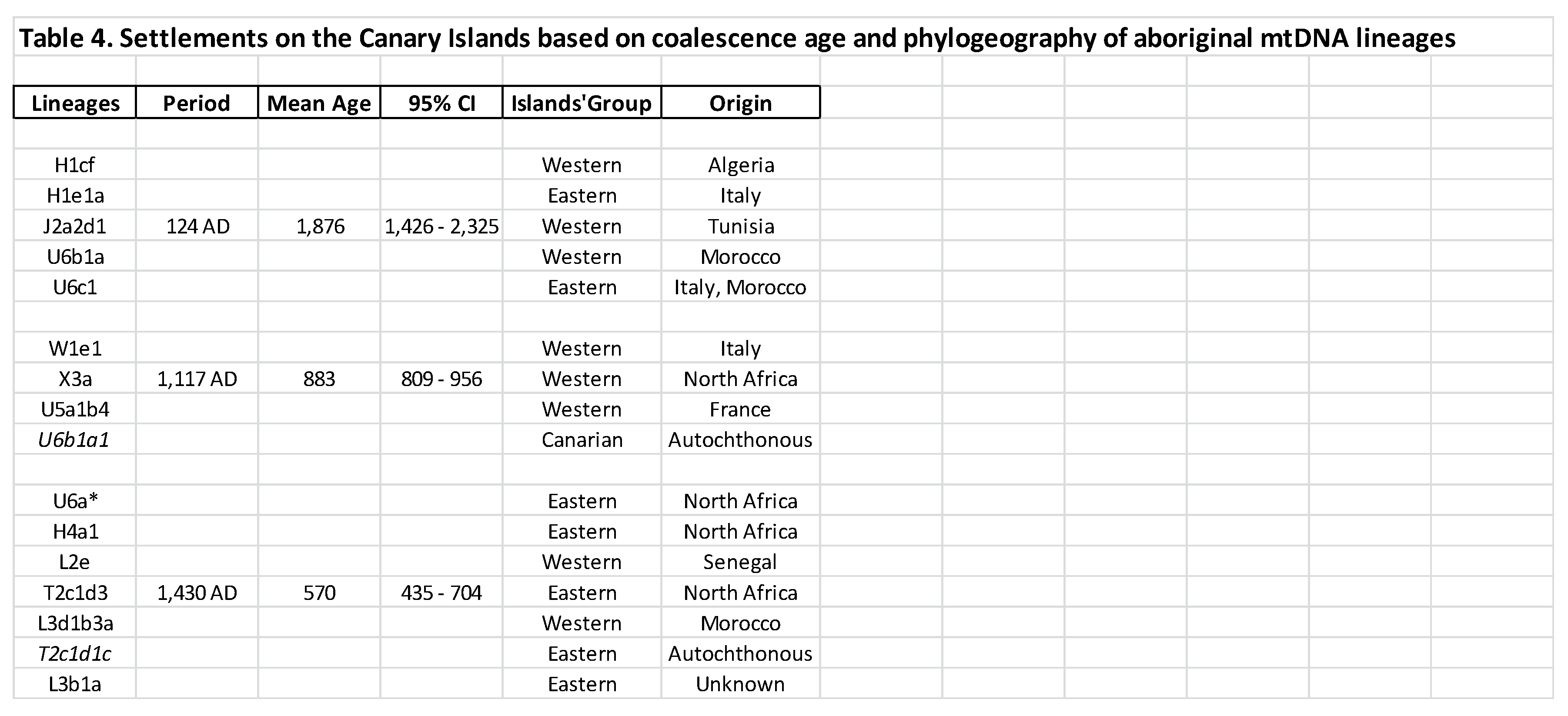Select the Senegal origin cell

(740, 562)
